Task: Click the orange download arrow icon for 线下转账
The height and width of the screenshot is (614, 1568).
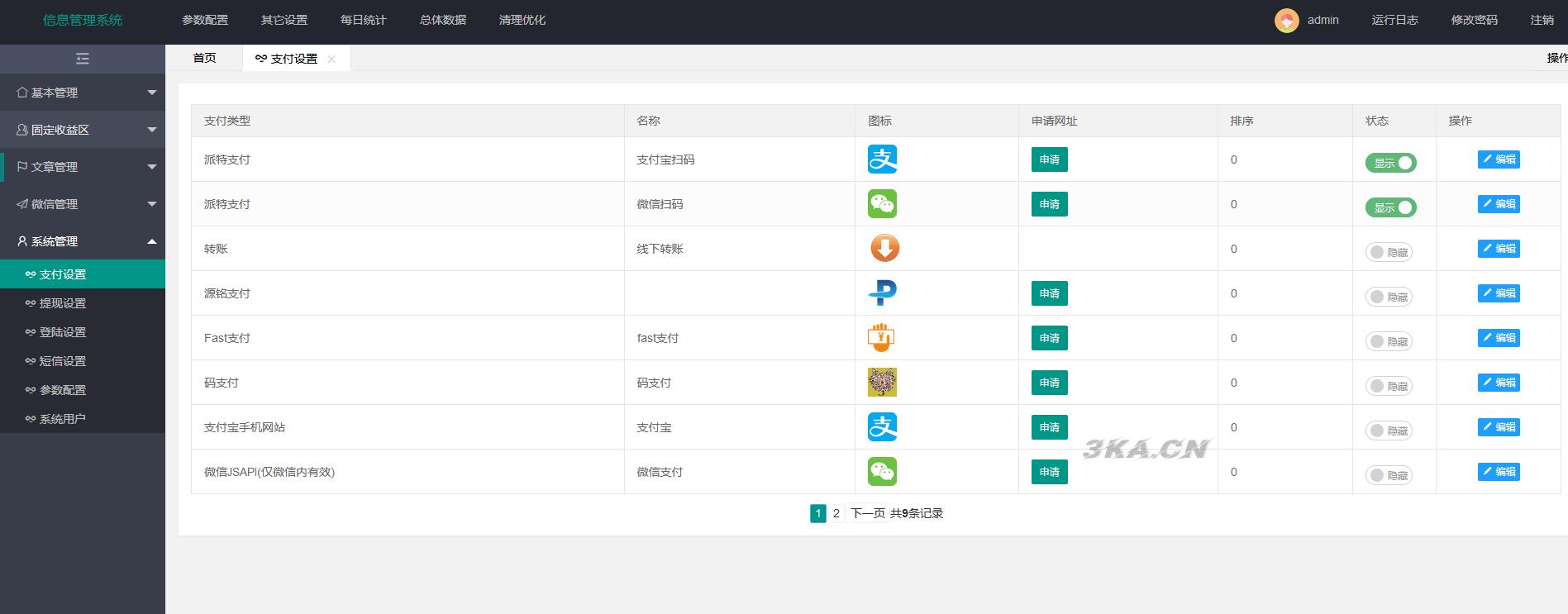Action: pyautogui.click(x=884, y=249)
